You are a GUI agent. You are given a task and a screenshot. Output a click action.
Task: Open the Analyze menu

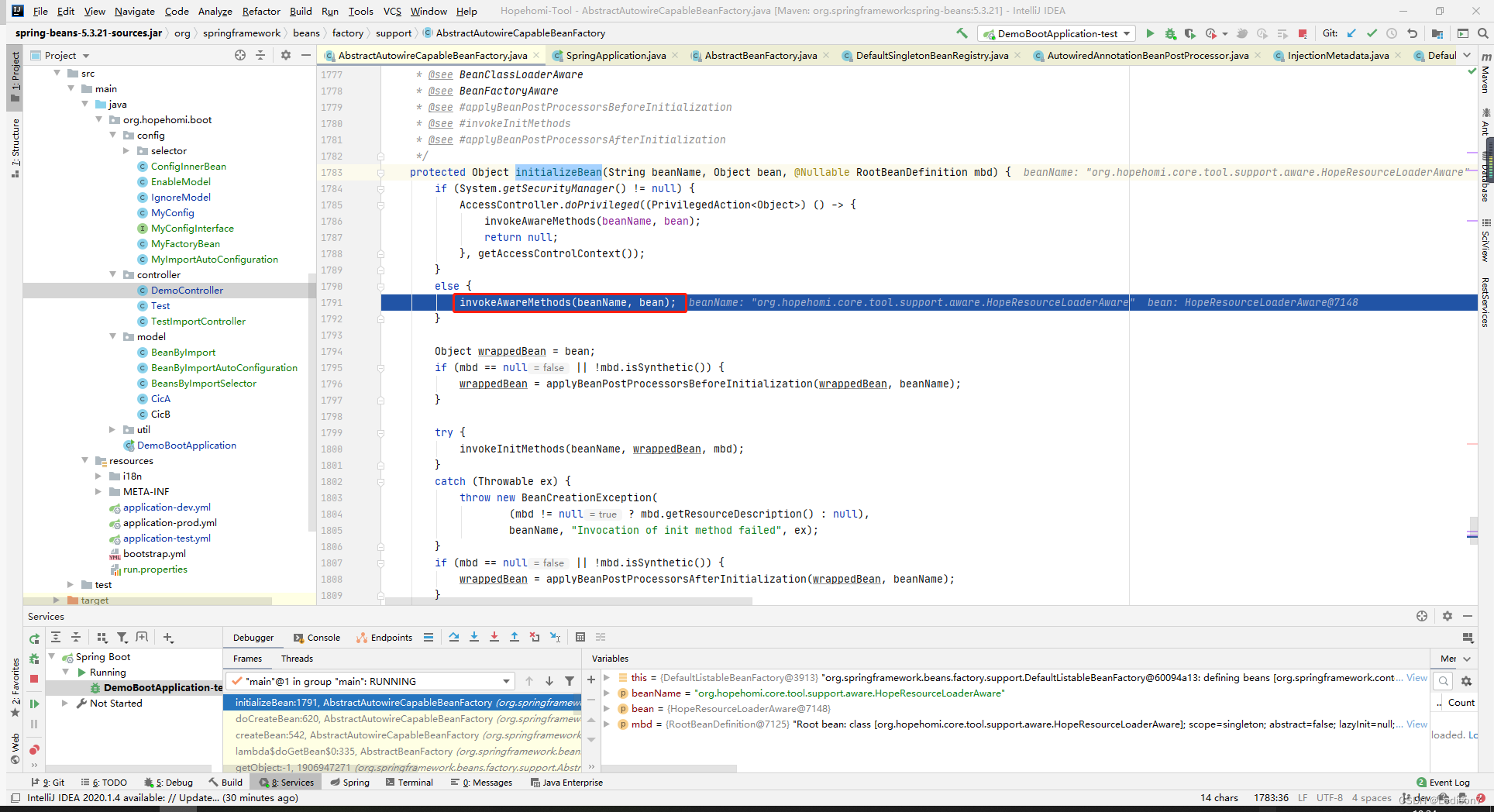[x=215, y=11]
